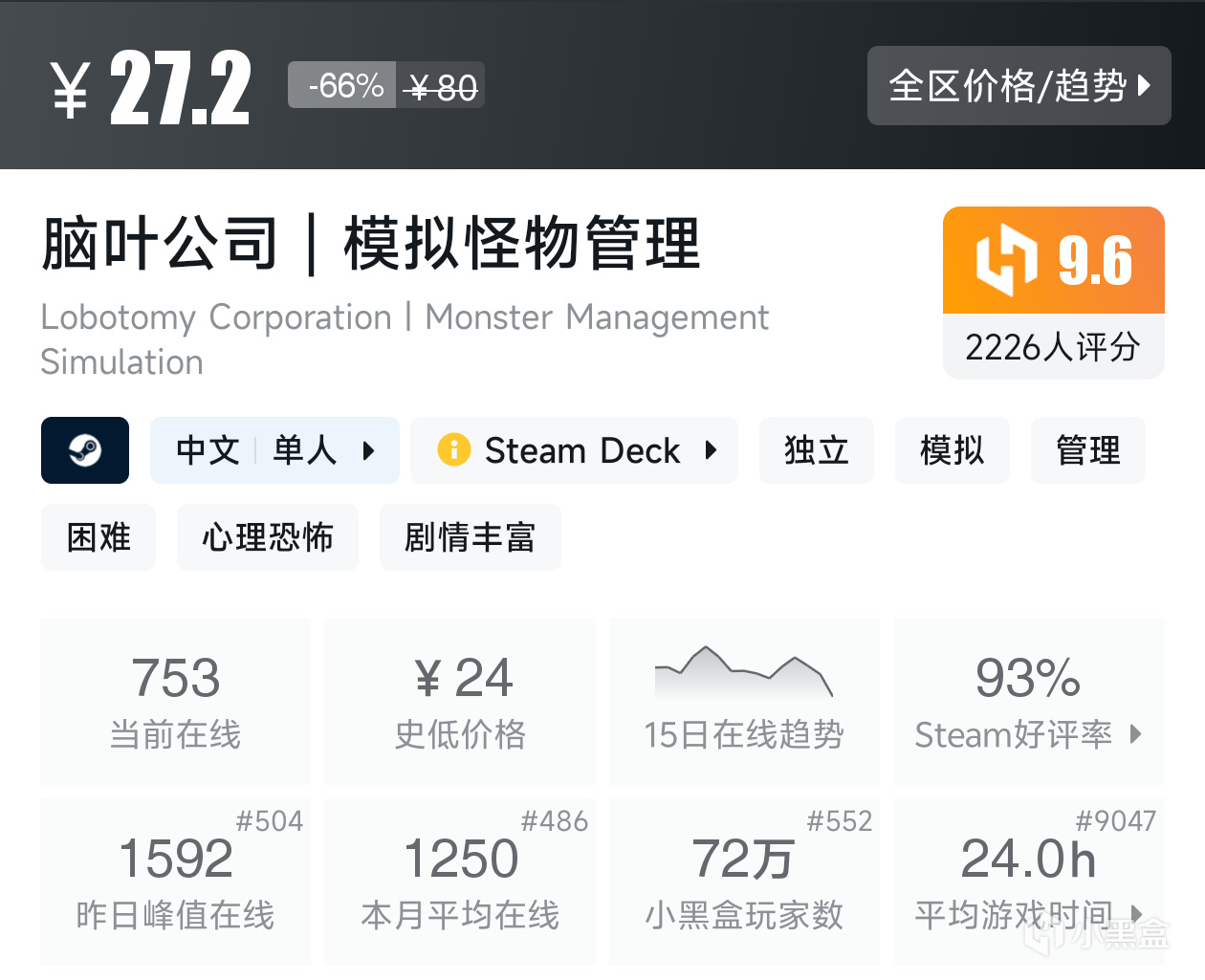Image resolution: width=1205 pixels, height=980 pixels.
Task: Open all-region price trend button
Action: coord(1019,86)
